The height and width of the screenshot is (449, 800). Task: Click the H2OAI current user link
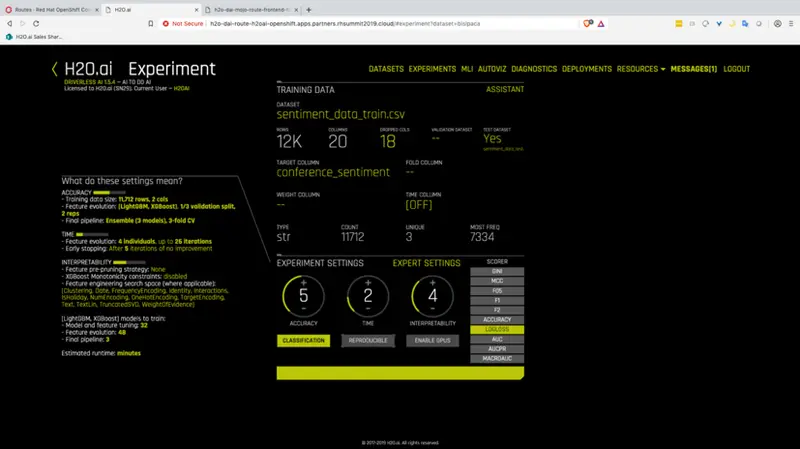pos(182,89)
